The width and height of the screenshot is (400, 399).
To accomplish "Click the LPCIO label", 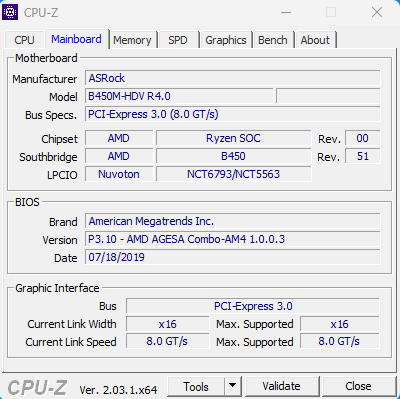I will (x=62, y=175).
